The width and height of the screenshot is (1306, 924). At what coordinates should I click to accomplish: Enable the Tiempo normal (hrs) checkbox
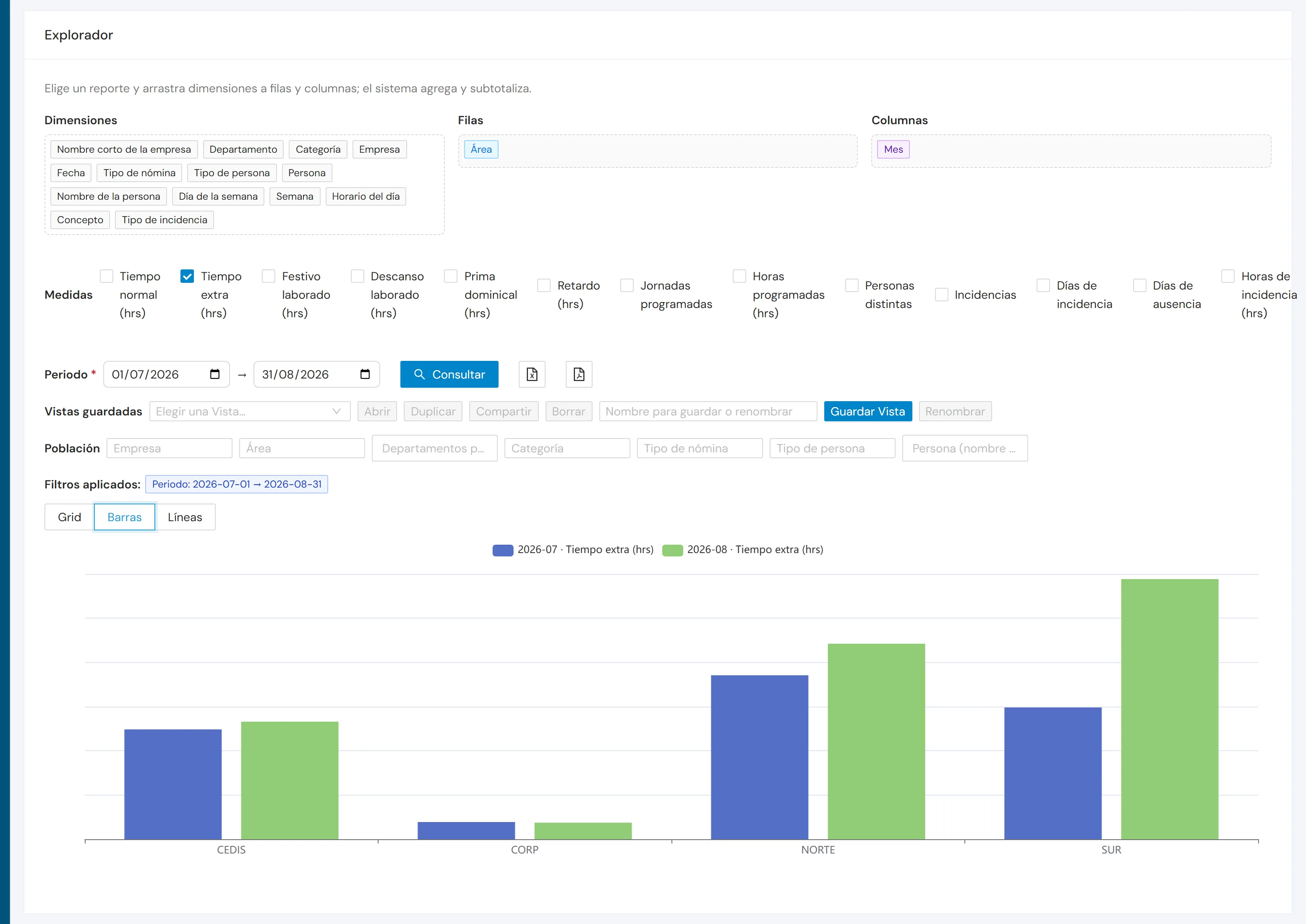[107, 277]
